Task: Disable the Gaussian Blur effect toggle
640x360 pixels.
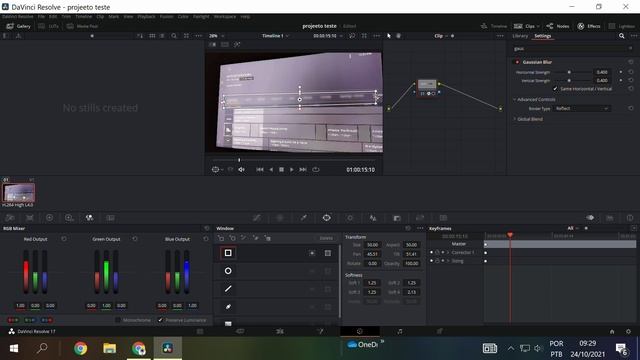Action: point(517,62)
